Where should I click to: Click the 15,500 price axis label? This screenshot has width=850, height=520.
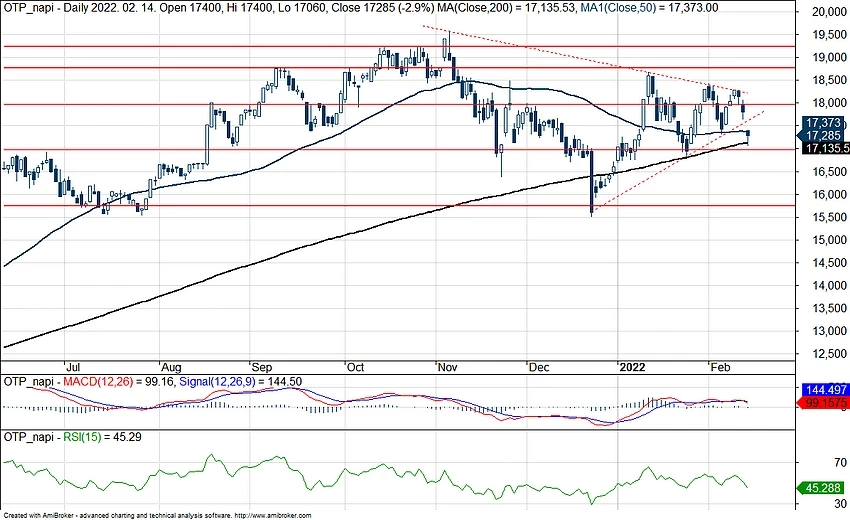pyautogui.click(x=829, y=217)
